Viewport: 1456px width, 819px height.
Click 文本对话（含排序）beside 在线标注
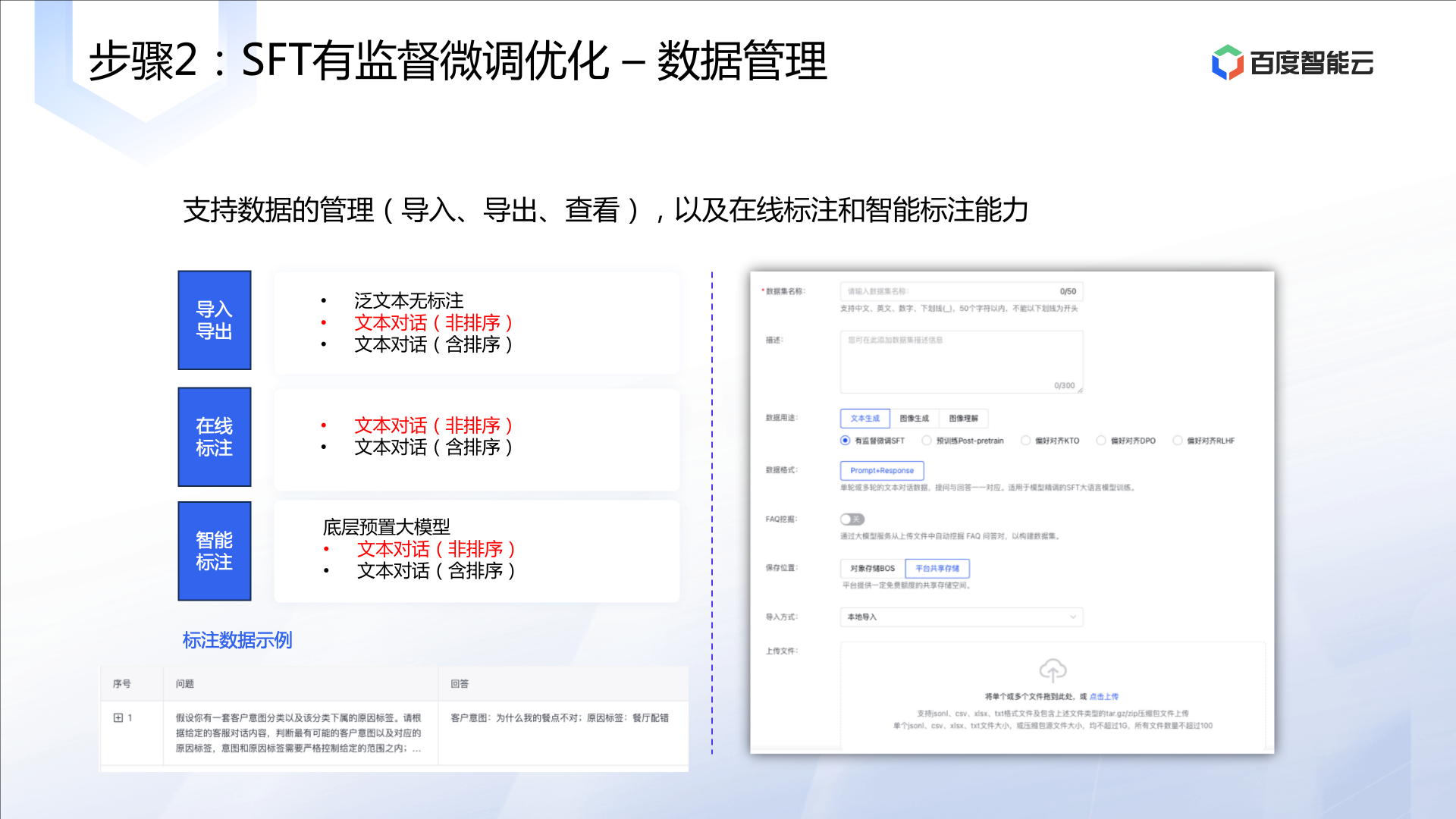point(434,447)
